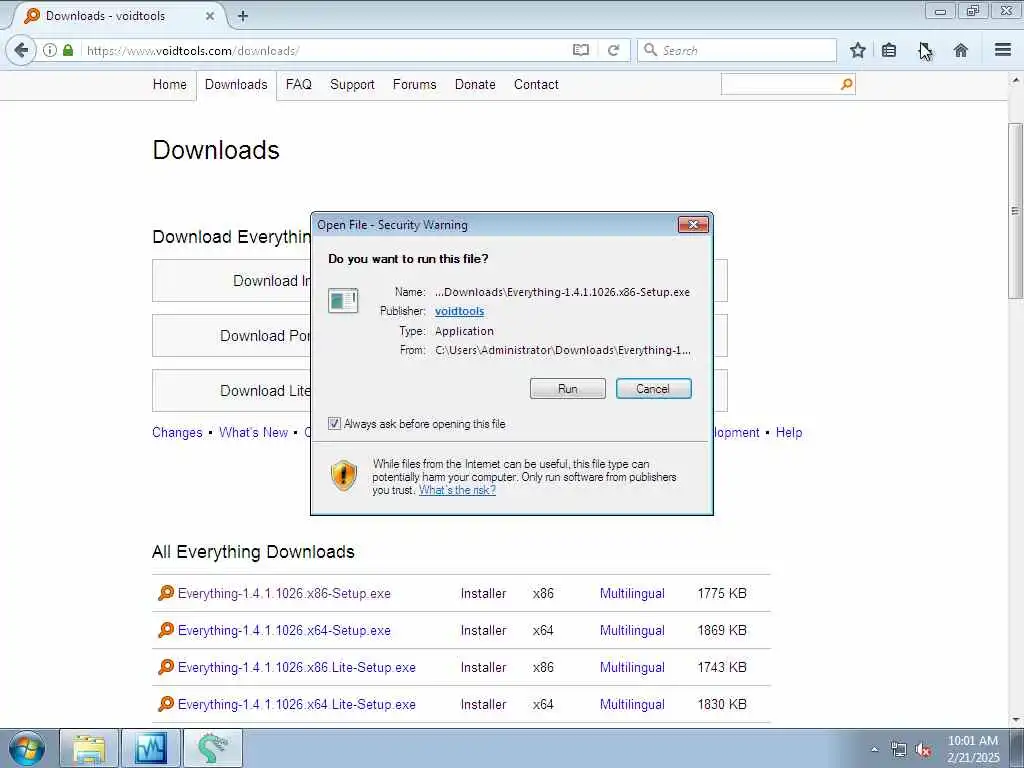1024x768 pixels.
Task: Bookmark this page with star icon
Action: tap(857, 50)
